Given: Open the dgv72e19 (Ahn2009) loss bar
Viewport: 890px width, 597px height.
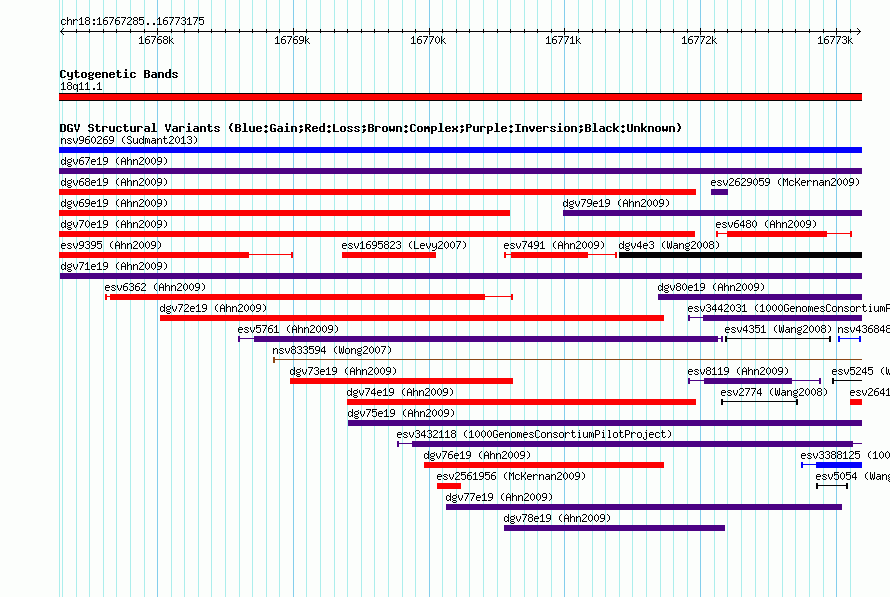Looking at the screenshot, I should pyautogui.click(x=412, y=318).
